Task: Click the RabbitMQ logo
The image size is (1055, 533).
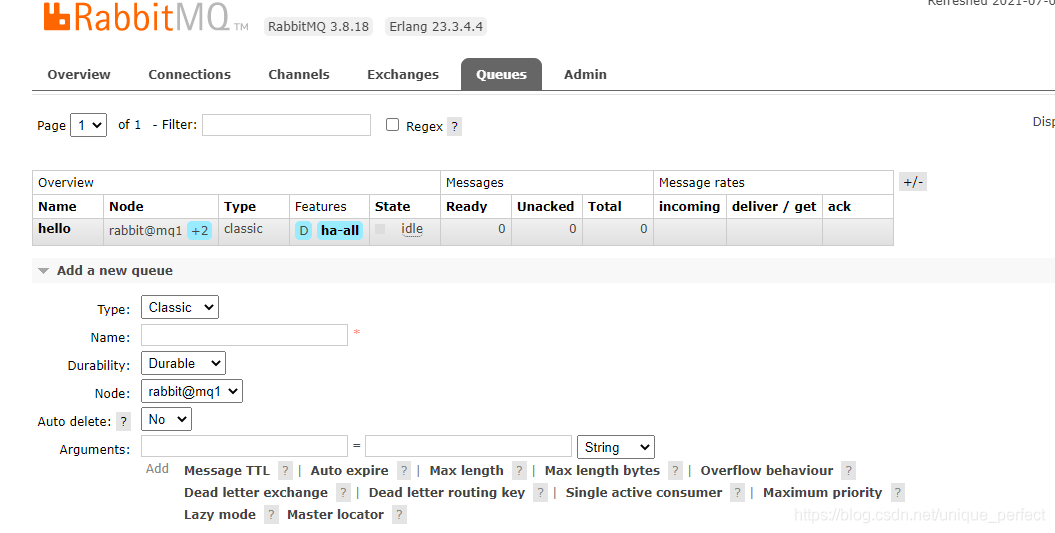Action: 146,16
